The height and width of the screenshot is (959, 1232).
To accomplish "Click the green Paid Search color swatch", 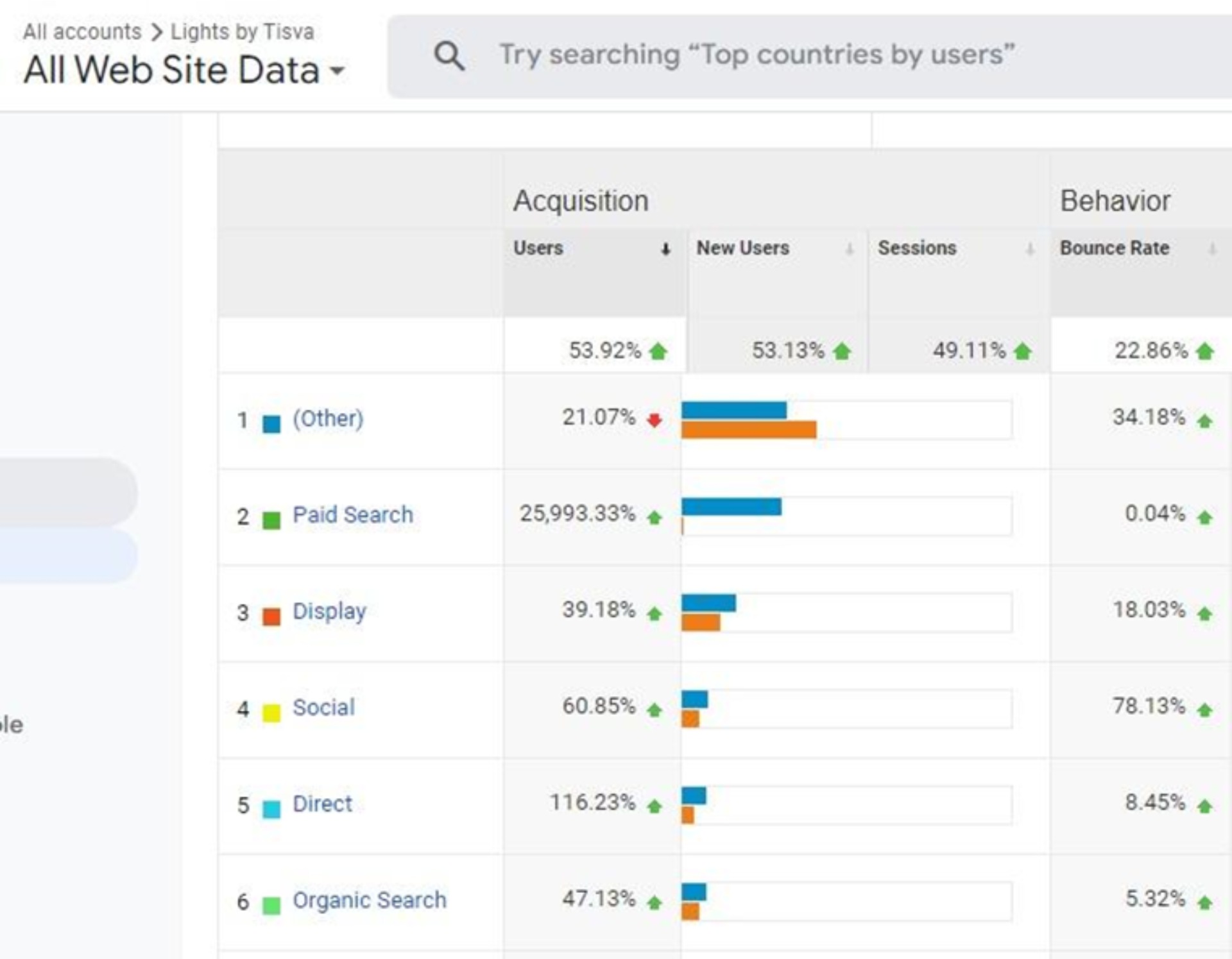I will point(271,520).
